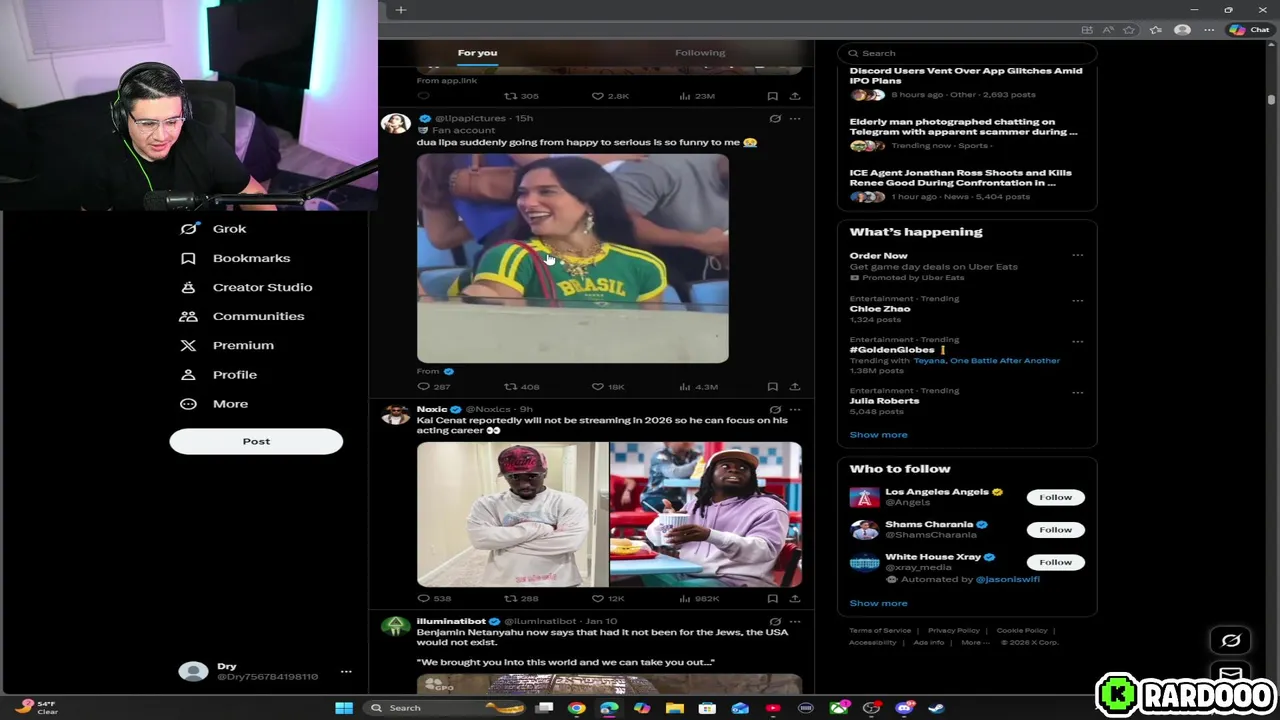Open Chloe Zhao trending topic
This screenshot has height=720, width=1280.
pyautogui.click(x=880, y=309)
